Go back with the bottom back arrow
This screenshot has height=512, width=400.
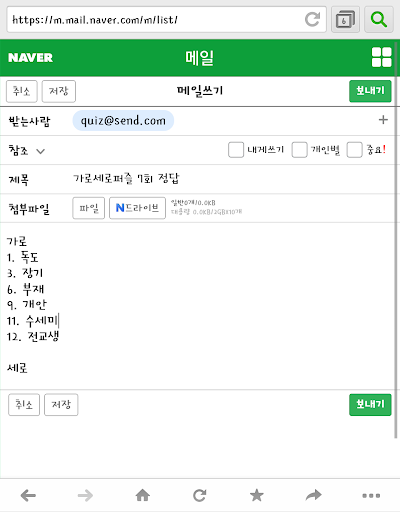(28, 495)
